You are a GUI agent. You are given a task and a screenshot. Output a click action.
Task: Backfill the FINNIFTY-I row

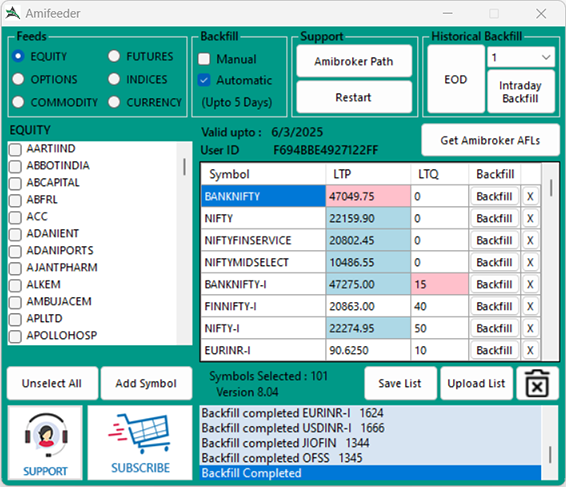(495, 306)
